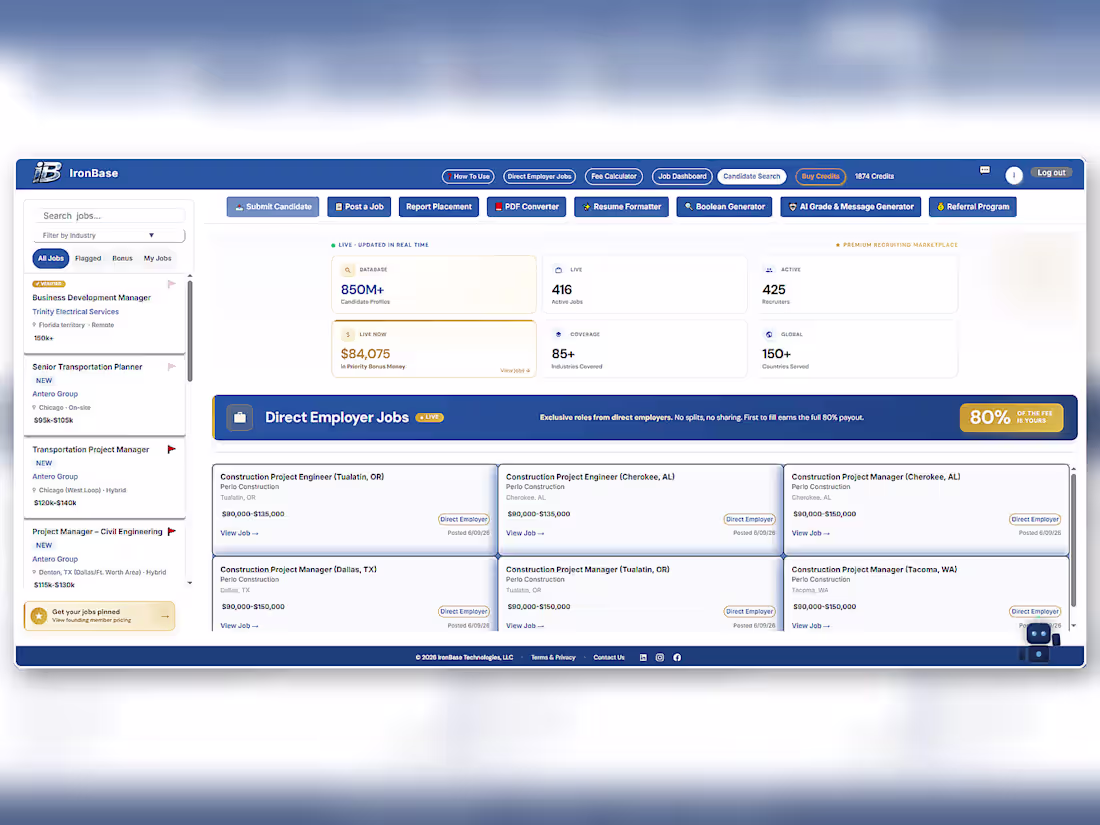View Job for Construction Project Manager (Dallas, TX)
The image size is (1100, 825).
tap(239, 626)
